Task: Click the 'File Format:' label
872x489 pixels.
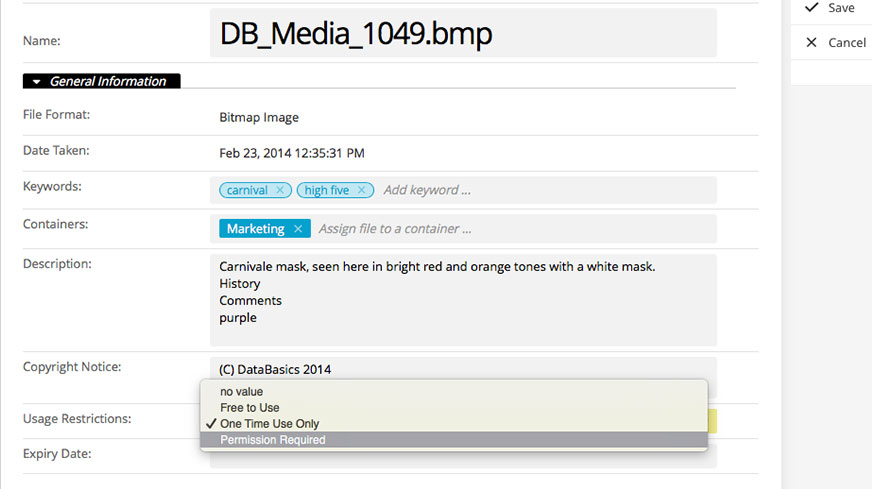Action: click(x=56, y=115)
